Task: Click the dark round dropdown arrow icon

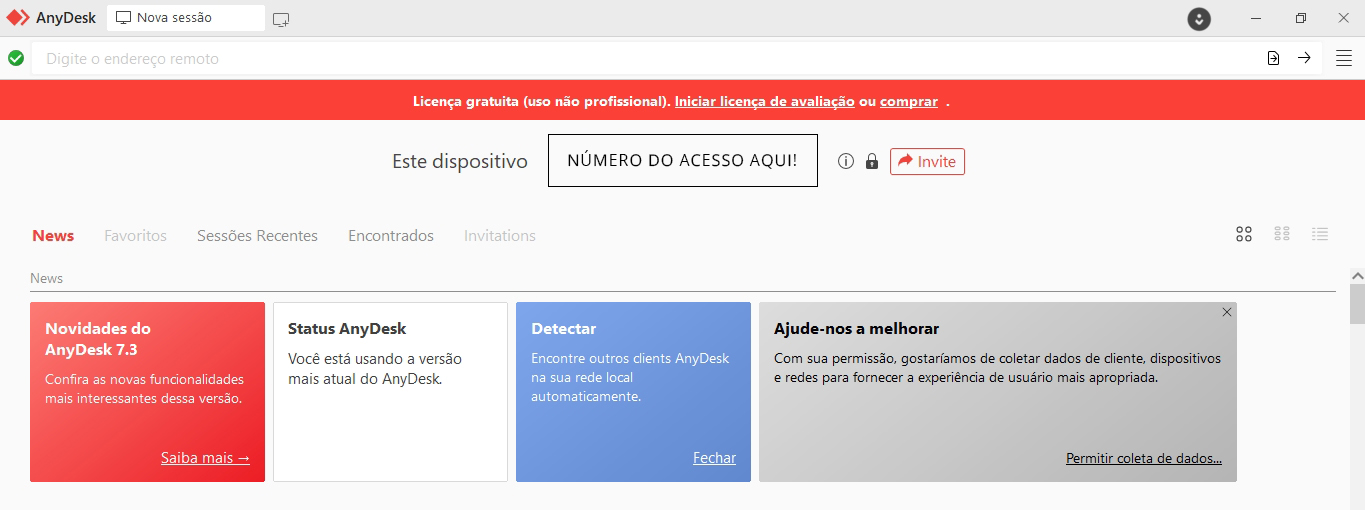Action: [1199, 19]
